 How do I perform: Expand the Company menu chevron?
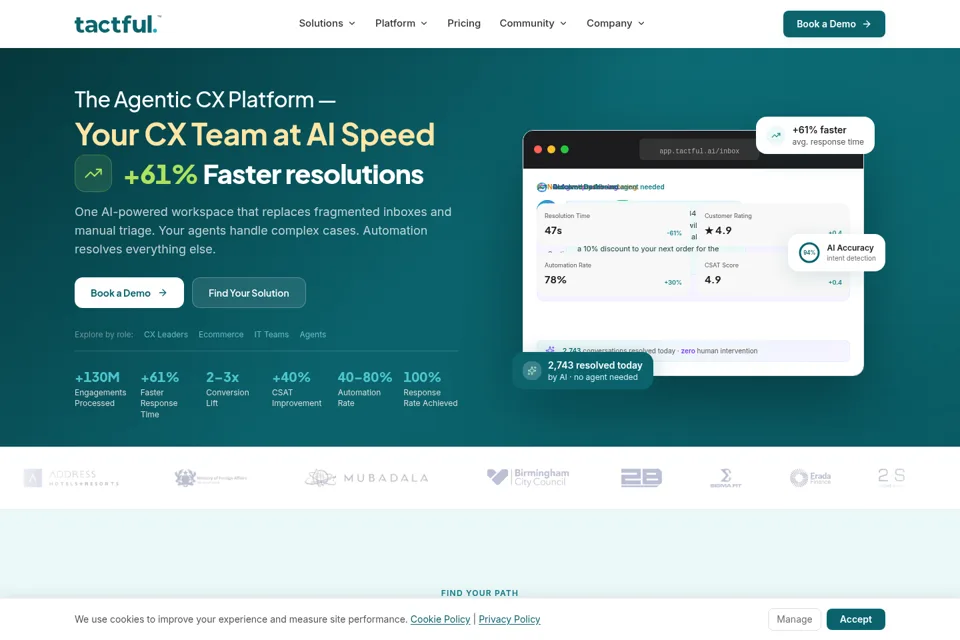pyautogui.click(x=641, y=24)
